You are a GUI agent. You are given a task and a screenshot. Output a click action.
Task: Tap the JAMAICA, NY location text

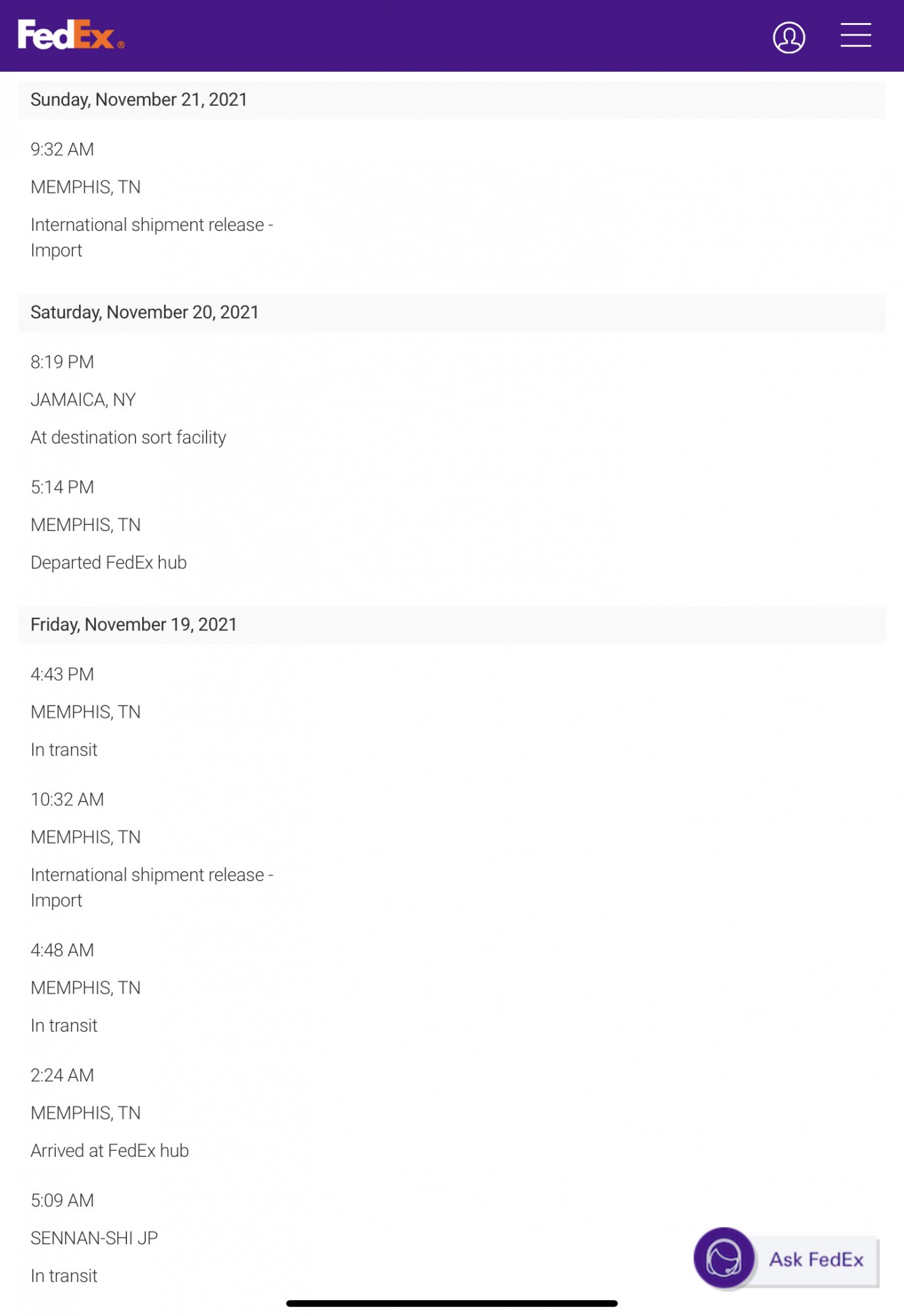pos(83,399)
